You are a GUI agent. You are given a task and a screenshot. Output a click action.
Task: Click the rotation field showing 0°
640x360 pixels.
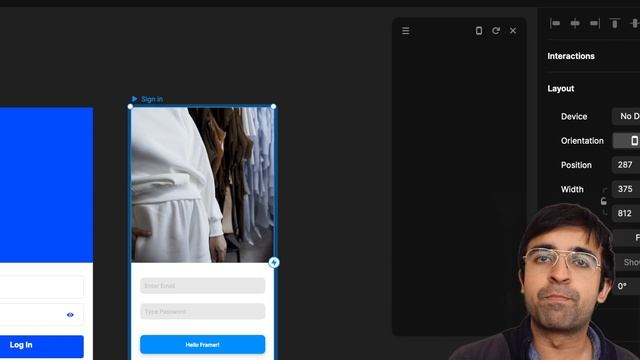pyautogui.click(x=627, y=286)
